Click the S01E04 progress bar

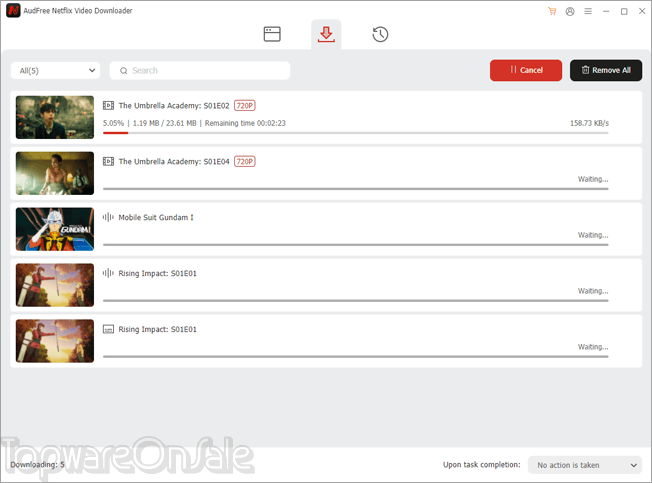pyautogui.click(x=356, y=189)
